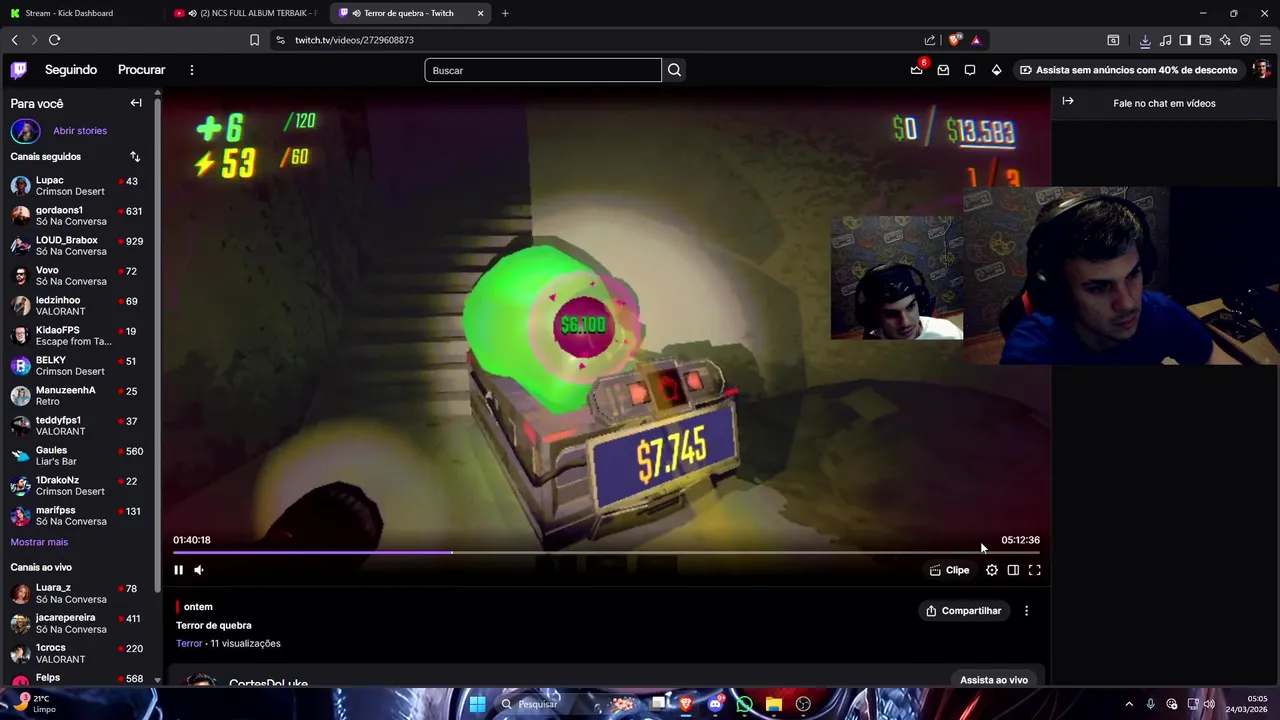The height and width of the screenshot is (720, 1280).
Task: Open Brave playlist music icon
Action: point(1165,40)
